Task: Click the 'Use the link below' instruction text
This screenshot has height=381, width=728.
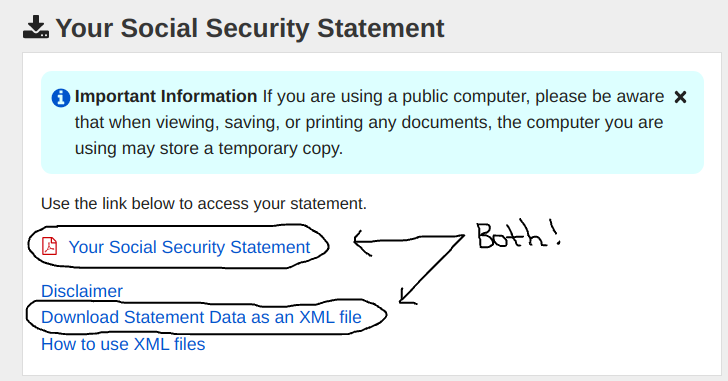Action: [x=204, y=203]
